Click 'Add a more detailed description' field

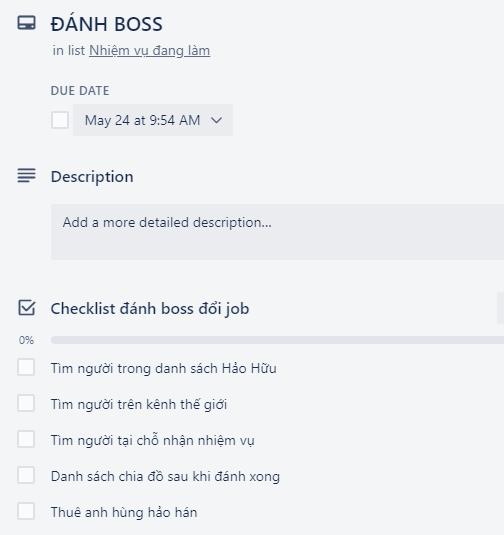(x=277, y=232)
